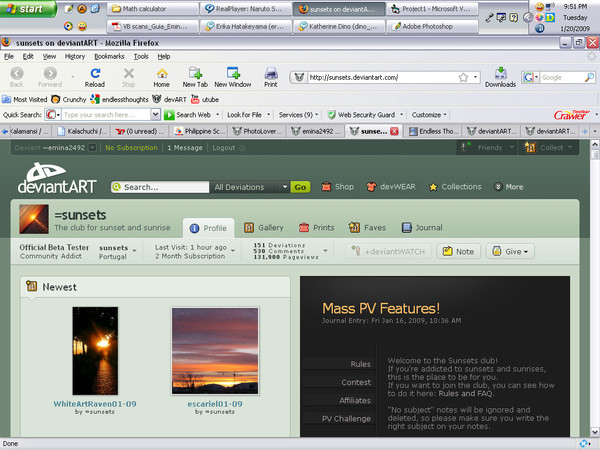Open the Contest journal menu item
This screenshot has width=600, height=450.
[x=356, y=382]
